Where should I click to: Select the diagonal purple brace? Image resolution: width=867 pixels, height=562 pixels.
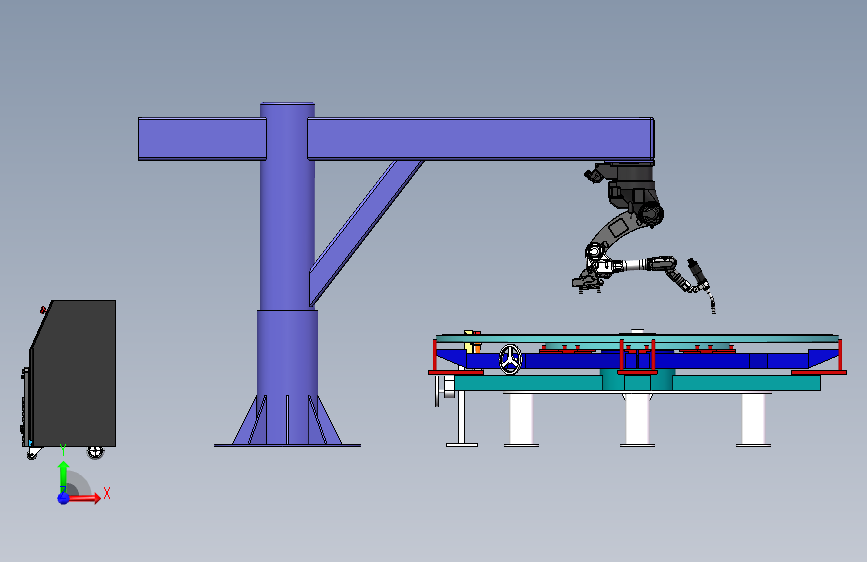tap(367, 232)
